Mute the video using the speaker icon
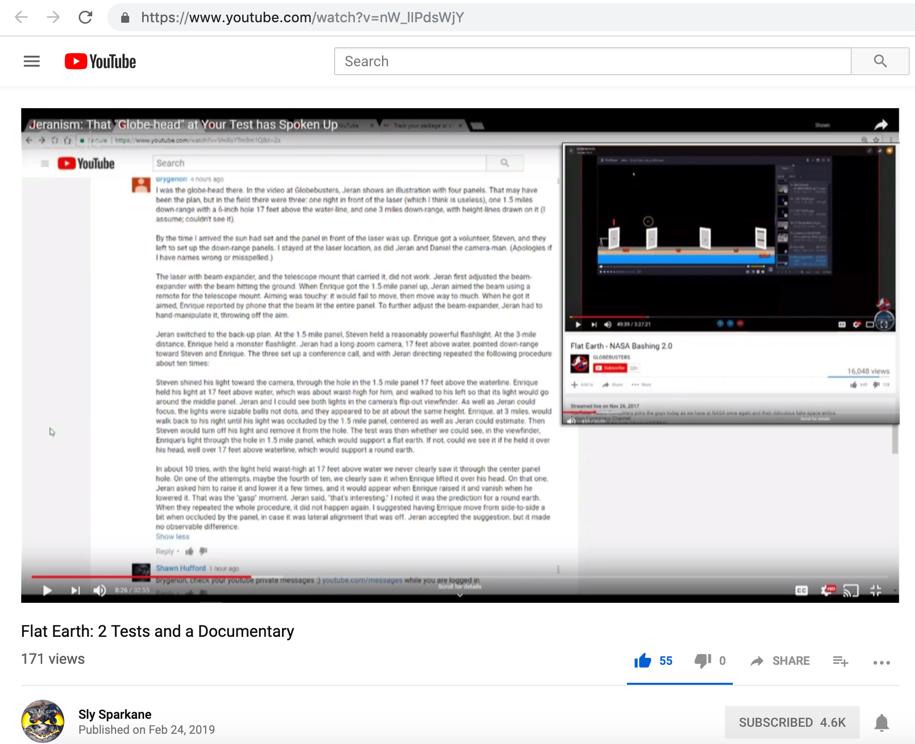Screen dimensions: 915x744 (x=100, y=590)
